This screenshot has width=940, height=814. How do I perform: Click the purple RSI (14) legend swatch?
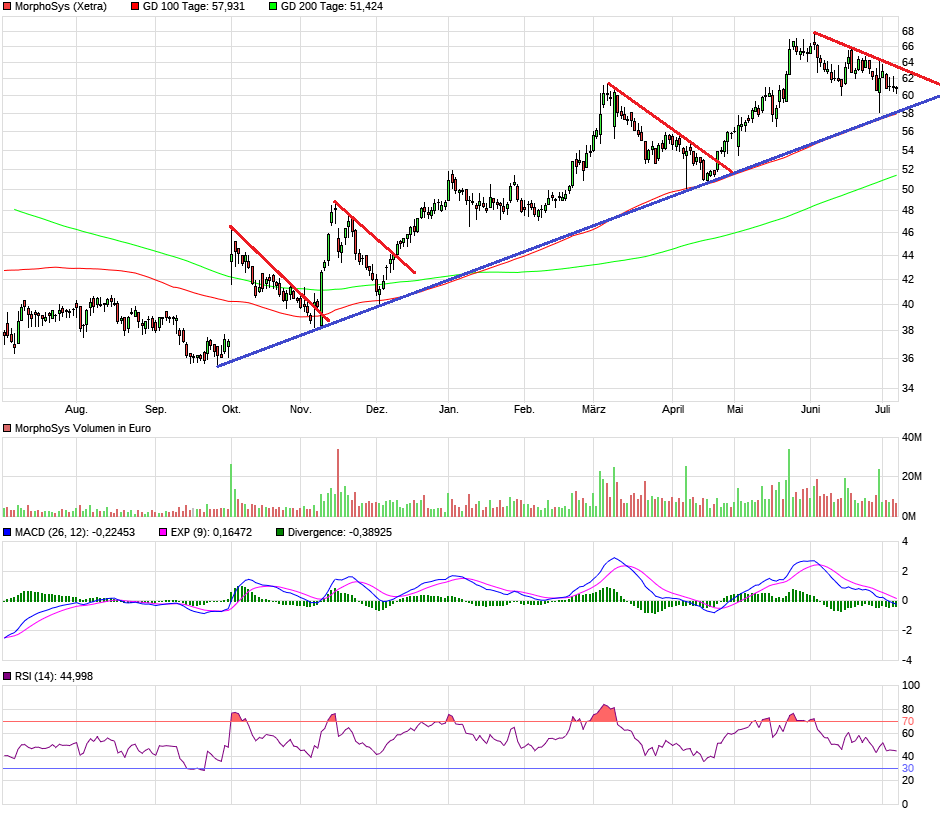pos(7,676)
